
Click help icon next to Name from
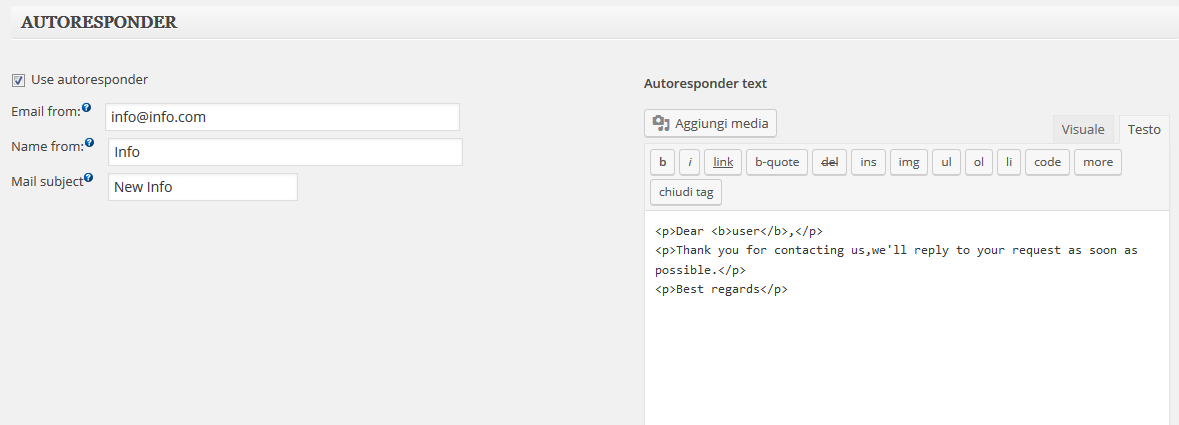89,142
